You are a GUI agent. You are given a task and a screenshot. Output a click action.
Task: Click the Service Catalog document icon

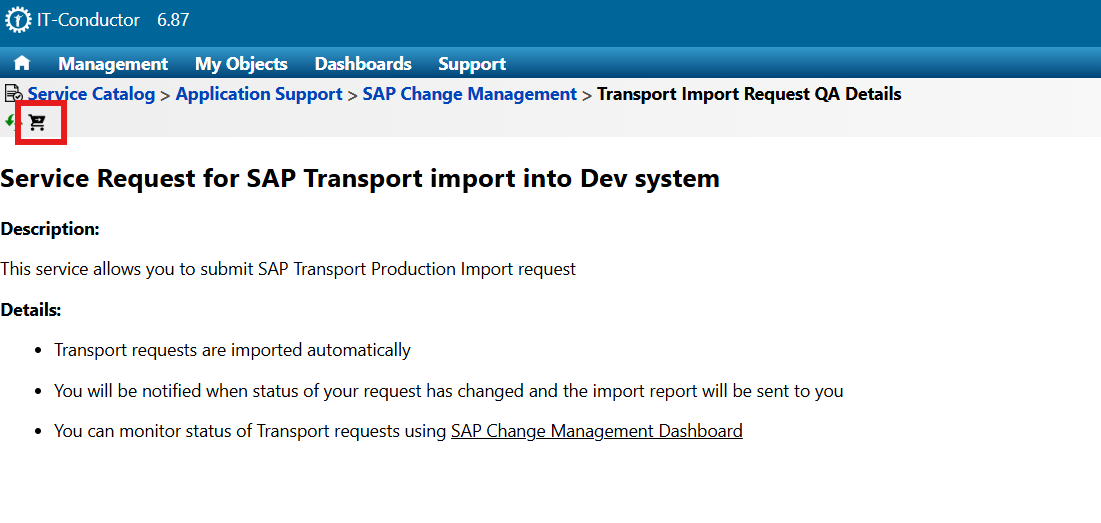13,94
